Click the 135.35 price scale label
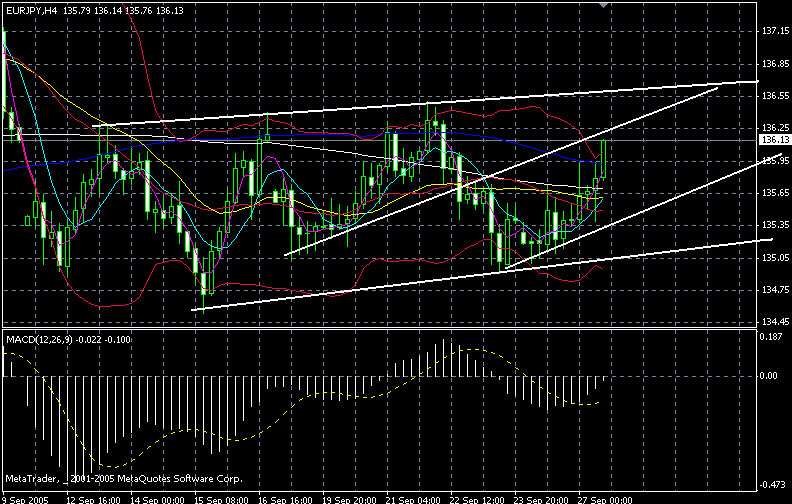This screenshot has height=504, width=792. click(x=775, y=225)
